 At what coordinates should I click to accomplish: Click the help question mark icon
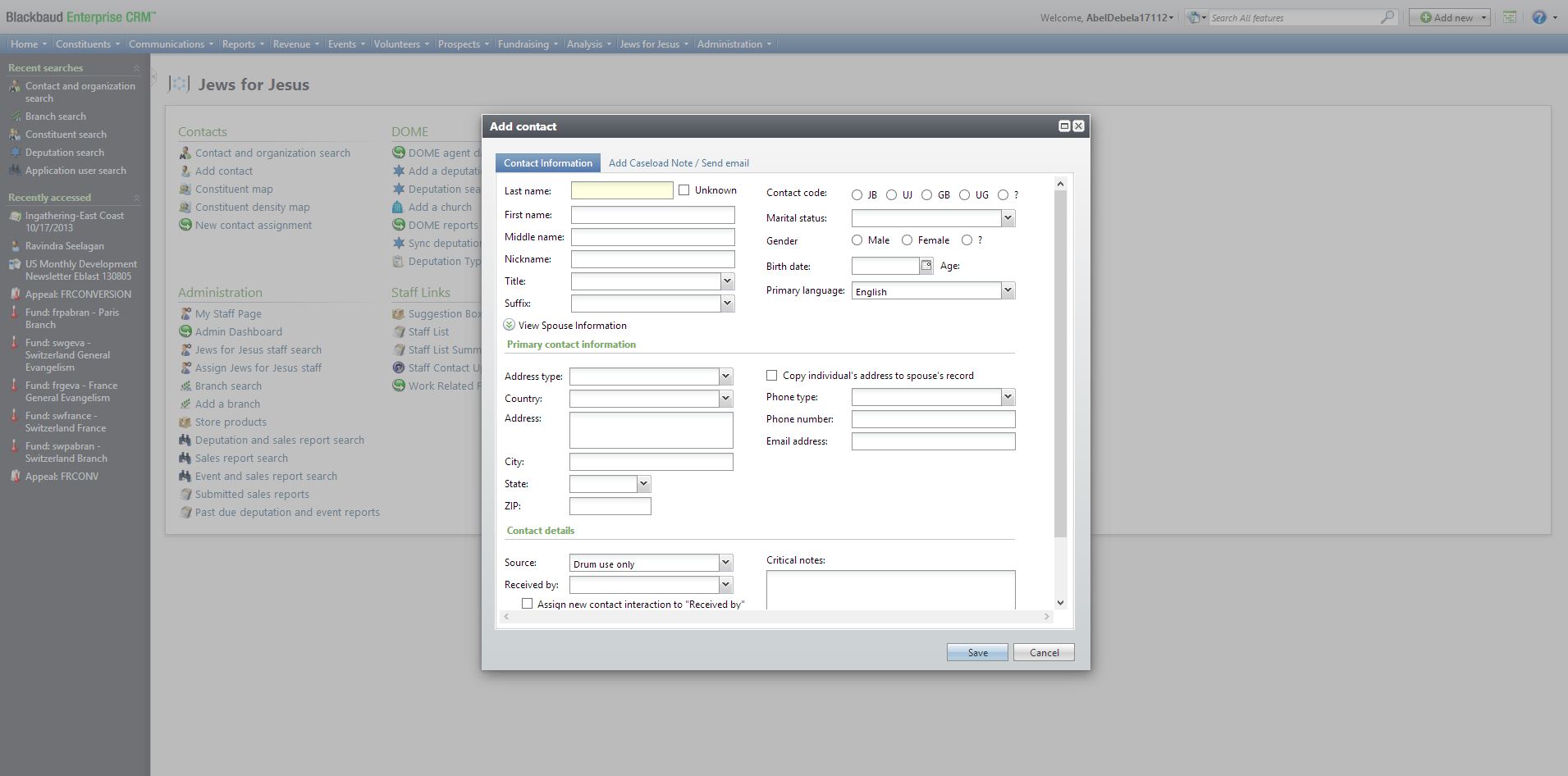(1539, 17)
